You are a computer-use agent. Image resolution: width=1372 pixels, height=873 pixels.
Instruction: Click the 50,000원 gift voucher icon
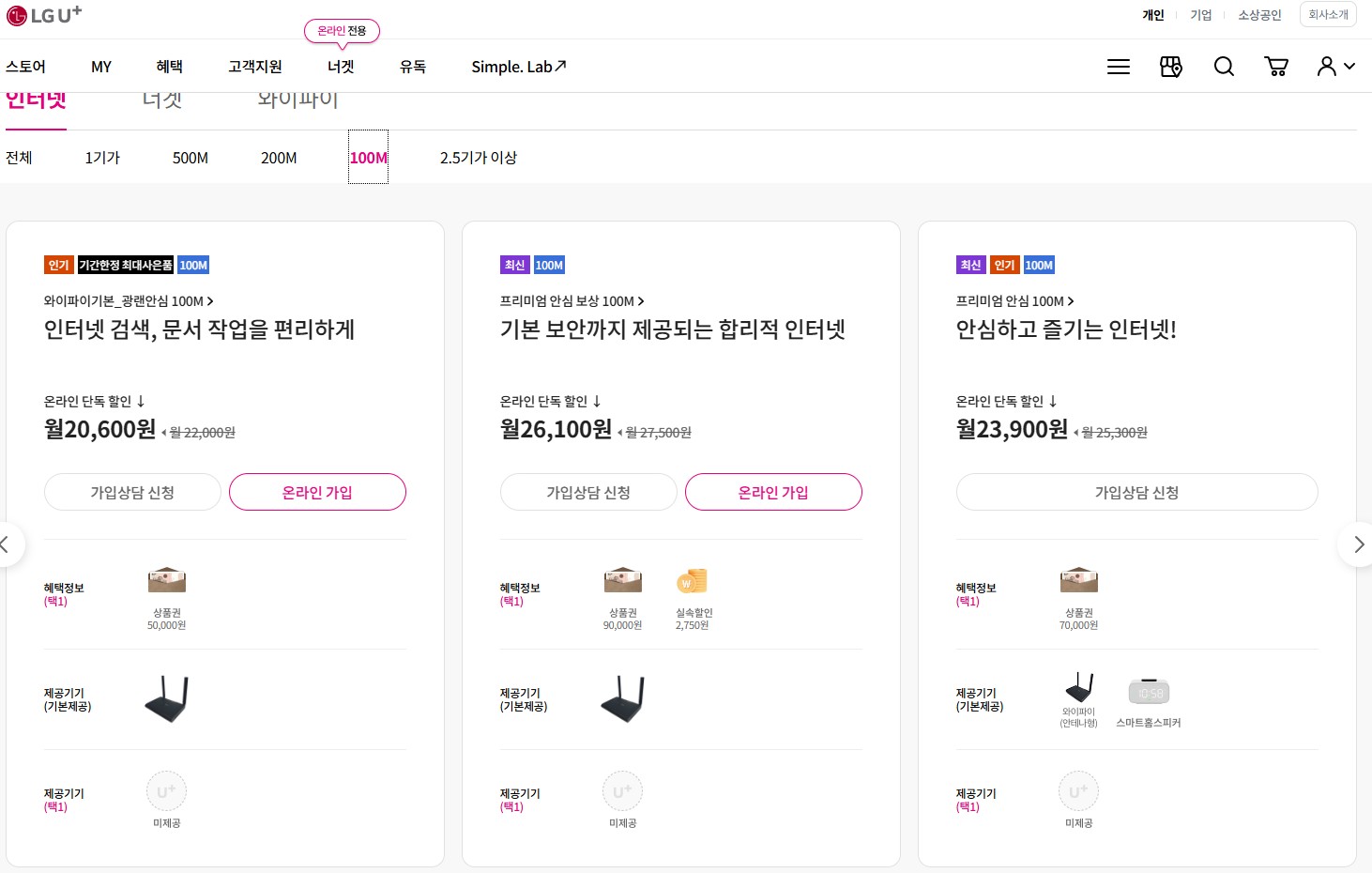pos(167,580)
